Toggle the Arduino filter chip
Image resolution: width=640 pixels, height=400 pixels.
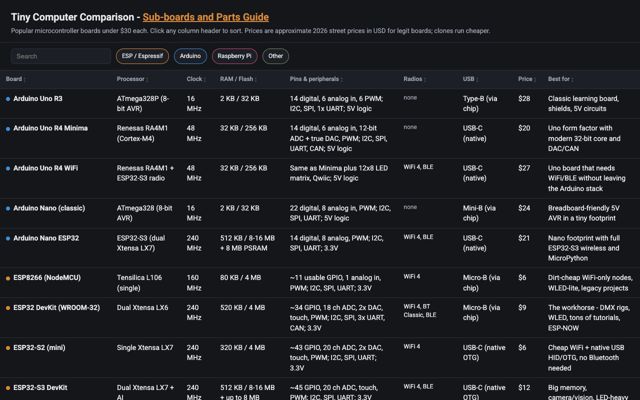[x=190, y=56]
